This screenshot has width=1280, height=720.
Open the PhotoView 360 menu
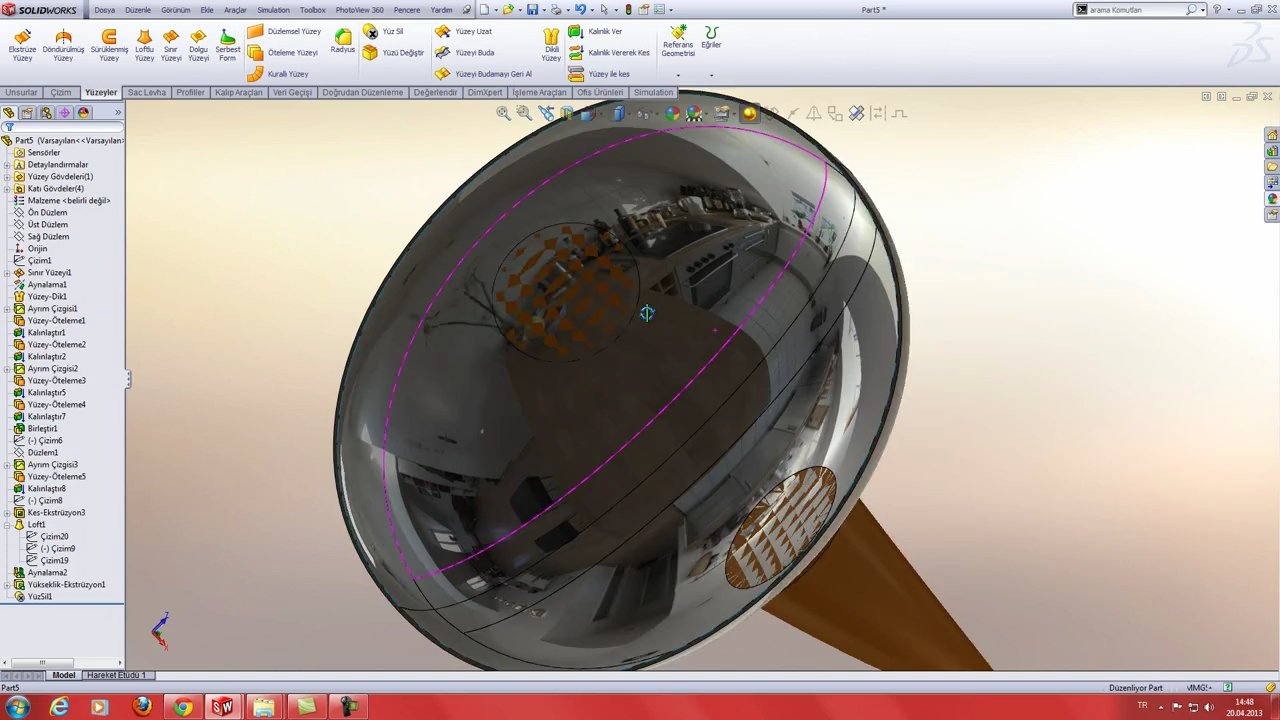pyautogui.click(x=359, y=10)
